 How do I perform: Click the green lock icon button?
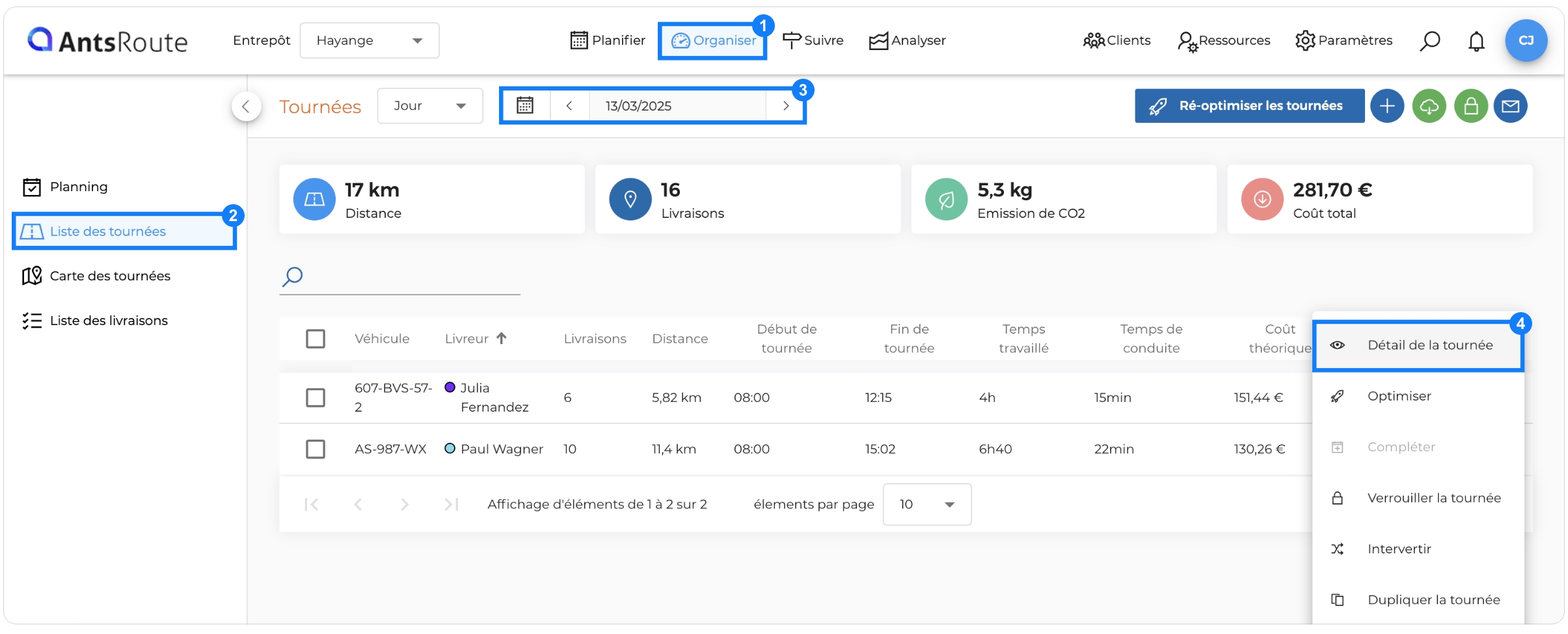click(x=1470, y=105)
